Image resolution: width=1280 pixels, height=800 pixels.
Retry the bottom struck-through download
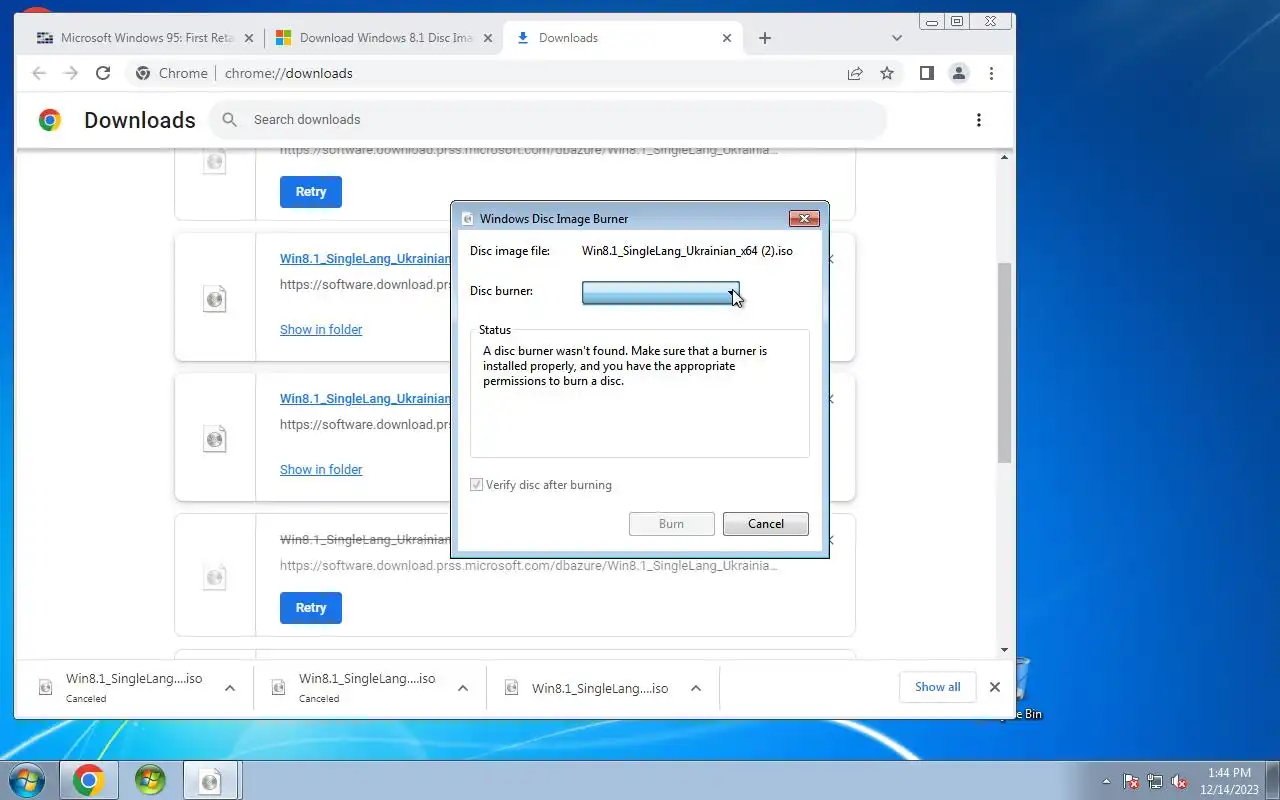pyautogui.click(x=311, y=608)
